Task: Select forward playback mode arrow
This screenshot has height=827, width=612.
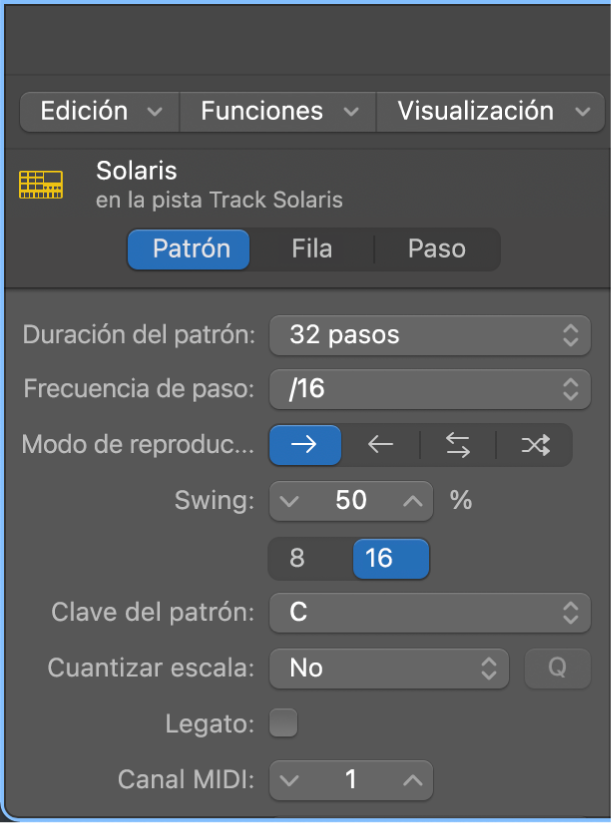Action: (305, 446)
